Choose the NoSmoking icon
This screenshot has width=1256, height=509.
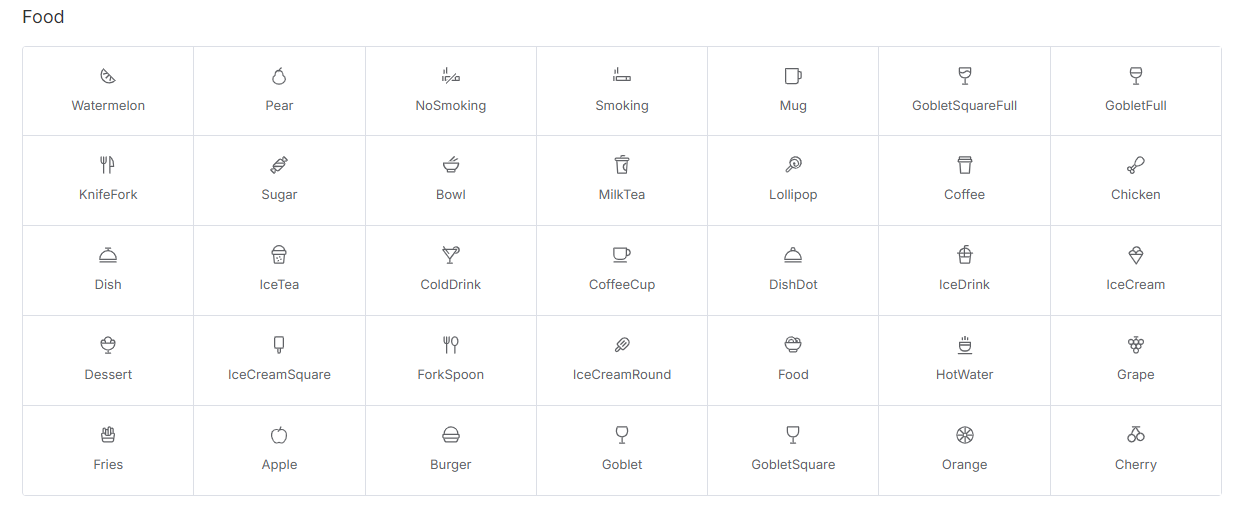click(x=451, y=76)
